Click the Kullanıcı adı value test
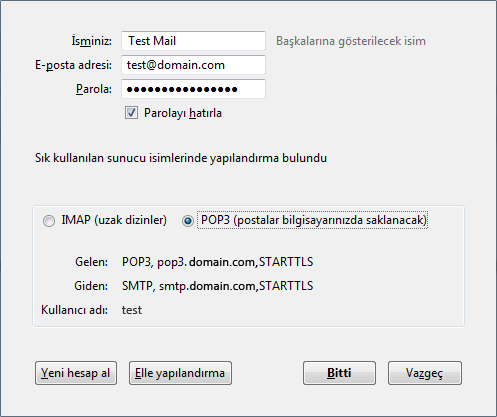Image resolution: width=497 pixels, height=417 pixels. [x=132, y=310]
